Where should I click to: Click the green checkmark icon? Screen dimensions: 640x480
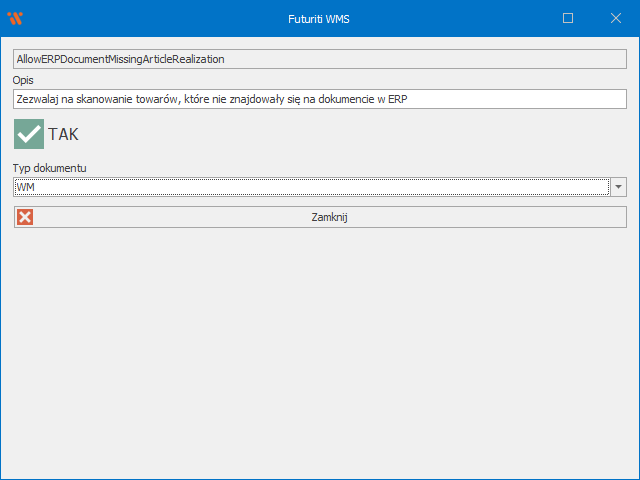coord(29,134)
